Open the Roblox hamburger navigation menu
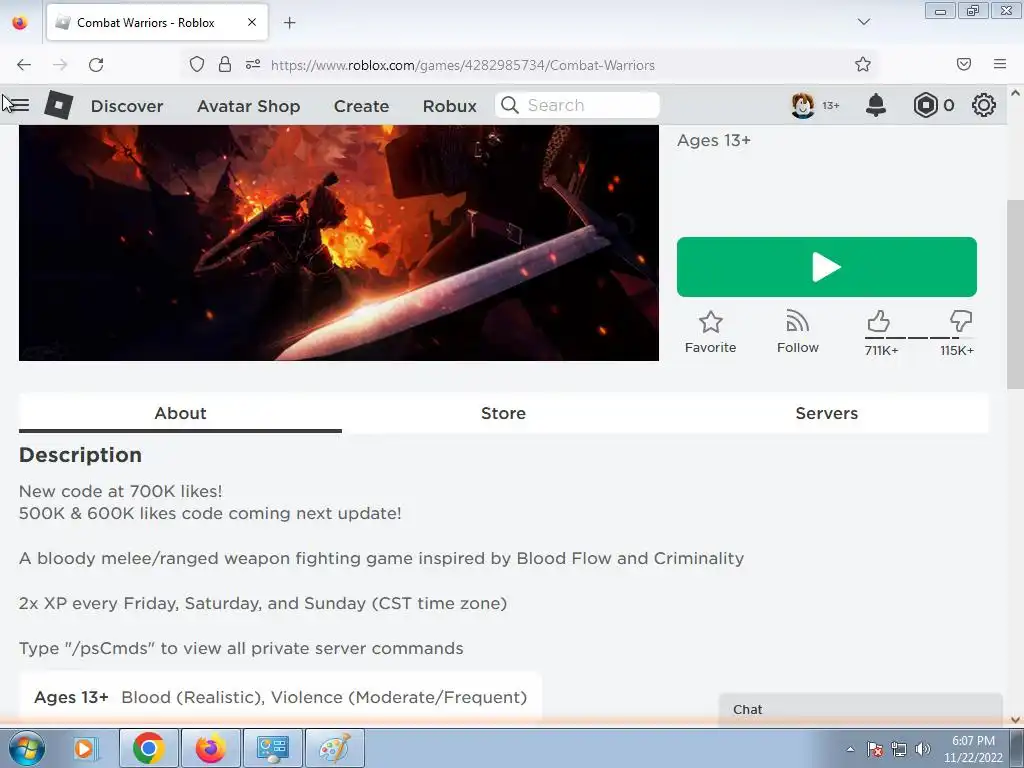This screenshot has height=768, width=1024. [19, 104]
